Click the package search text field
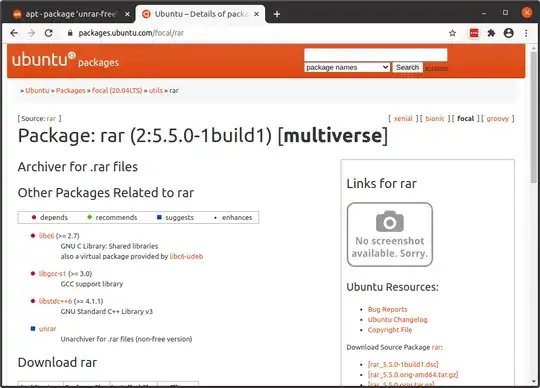 376,55
